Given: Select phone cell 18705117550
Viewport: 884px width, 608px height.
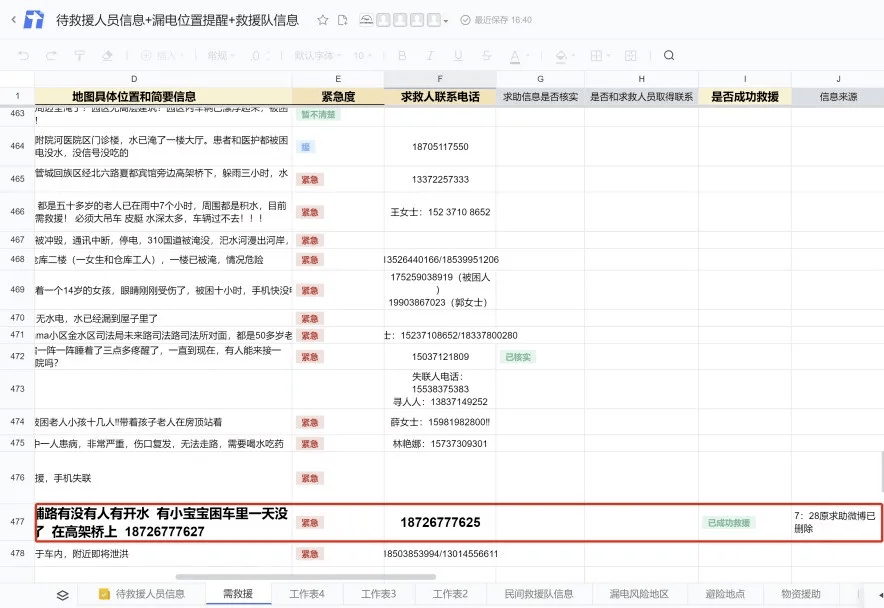Looking at the screenshot, I should click(x=440, y=147).
